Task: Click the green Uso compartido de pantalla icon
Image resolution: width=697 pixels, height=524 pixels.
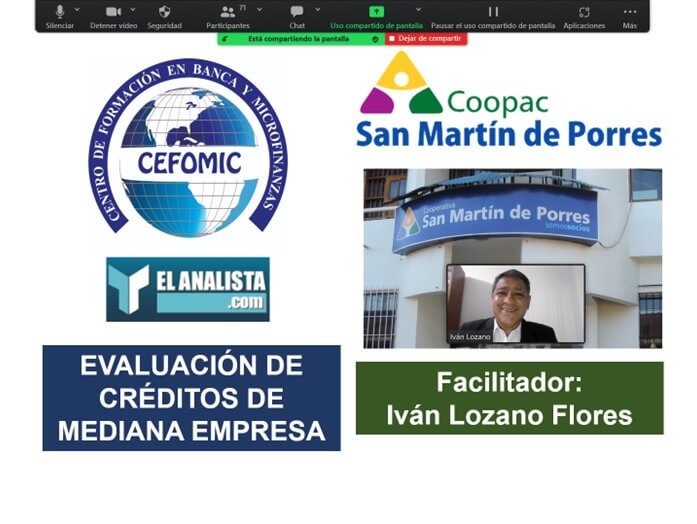Action: point(376,12)
